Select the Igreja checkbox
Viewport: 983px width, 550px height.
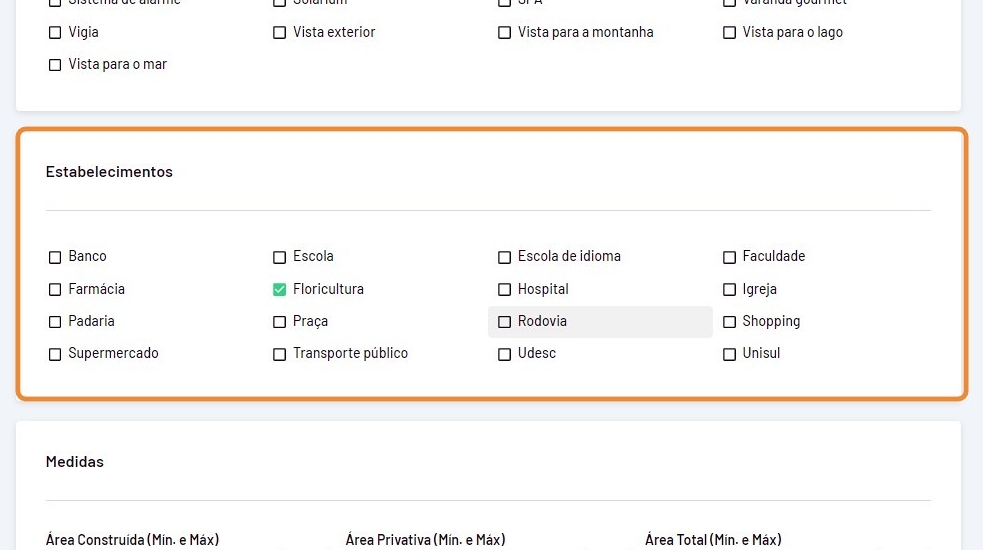click(730, 290)
